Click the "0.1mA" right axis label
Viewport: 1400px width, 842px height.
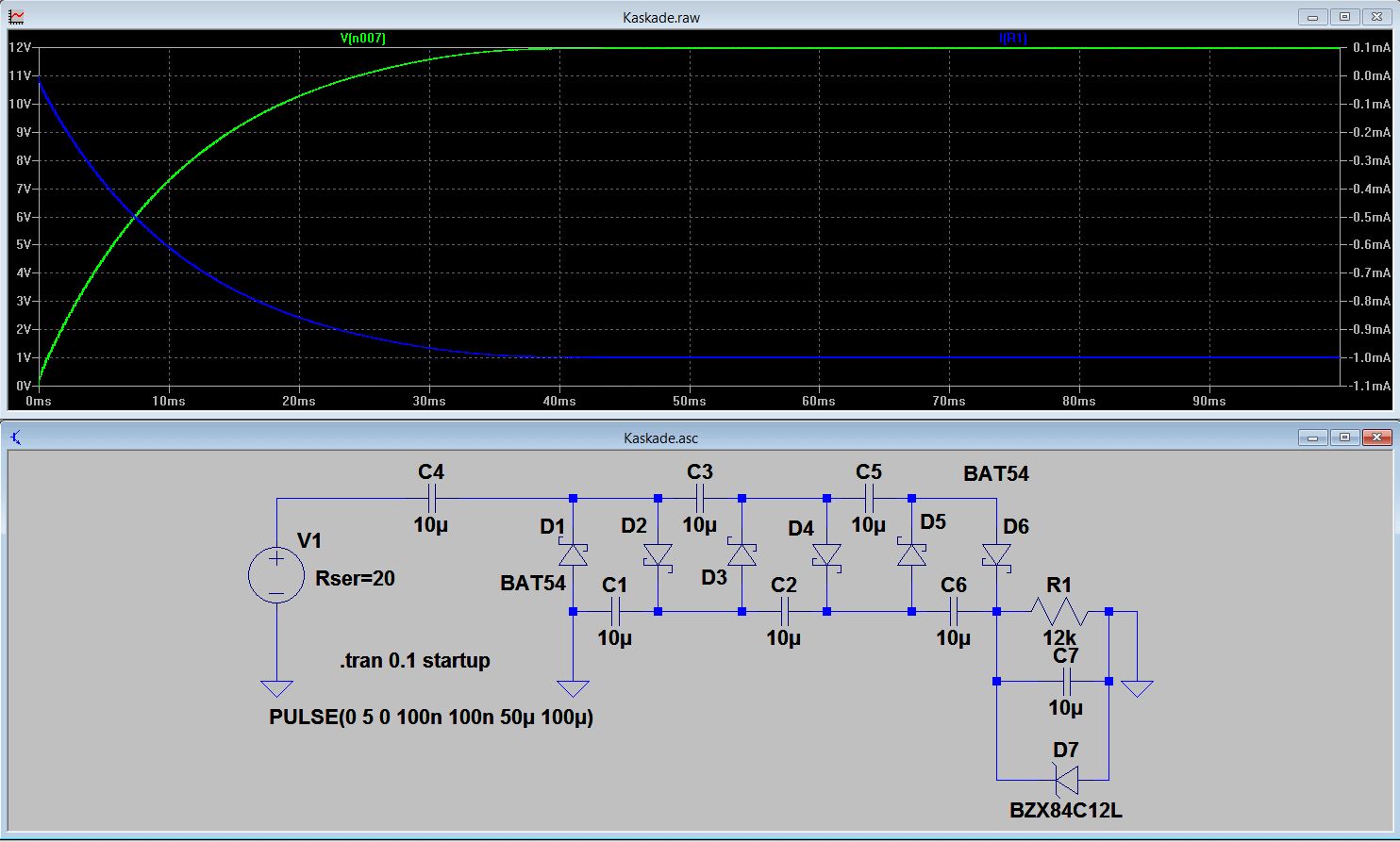pos(1372,47)
